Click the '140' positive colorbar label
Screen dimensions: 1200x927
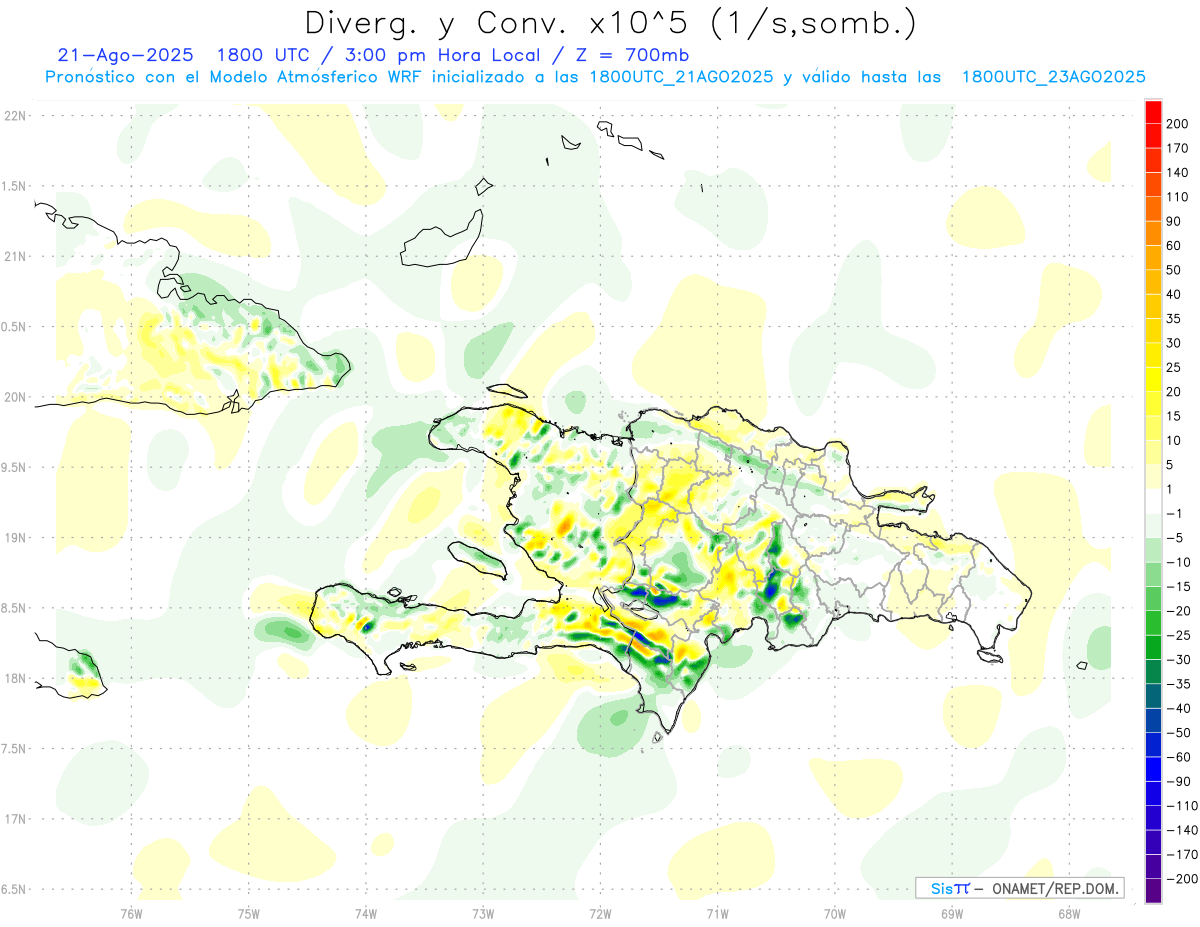pos(1178,173)
